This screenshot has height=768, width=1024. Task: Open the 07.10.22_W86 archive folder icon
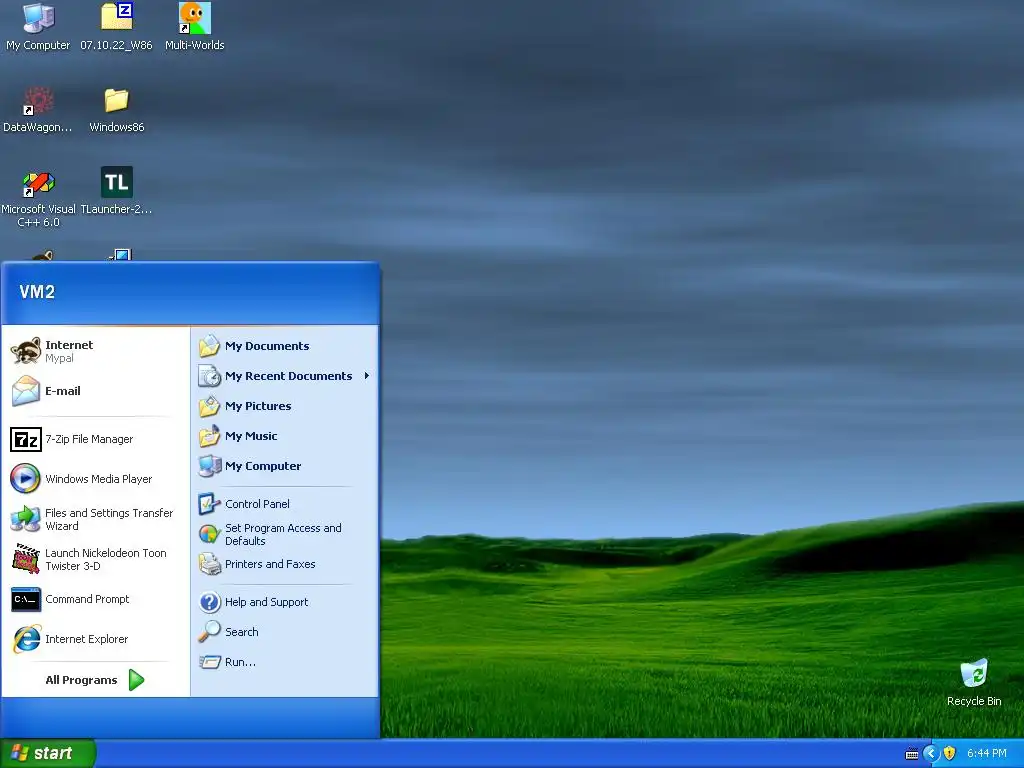[x=116, y=26]
